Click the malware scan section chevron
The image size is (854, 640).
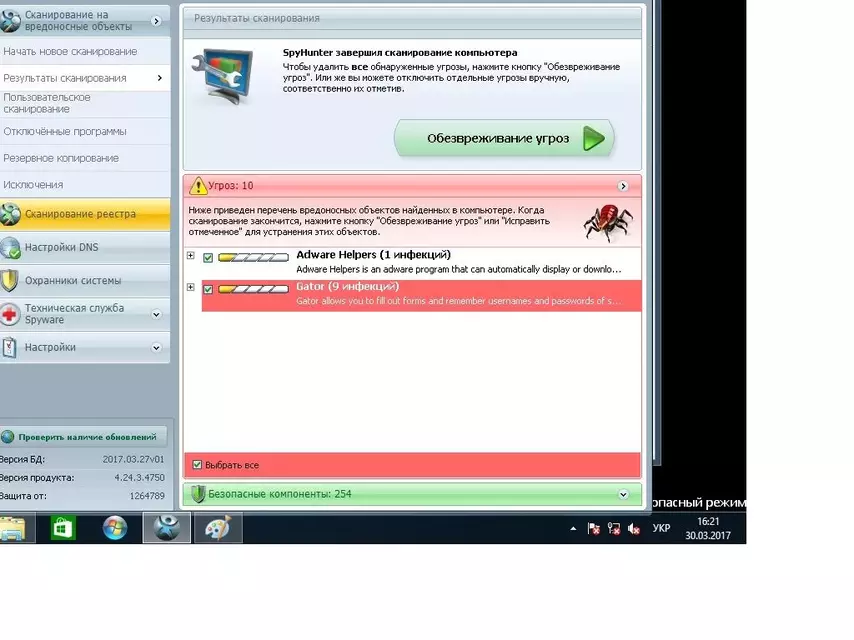tap(156, 21)
